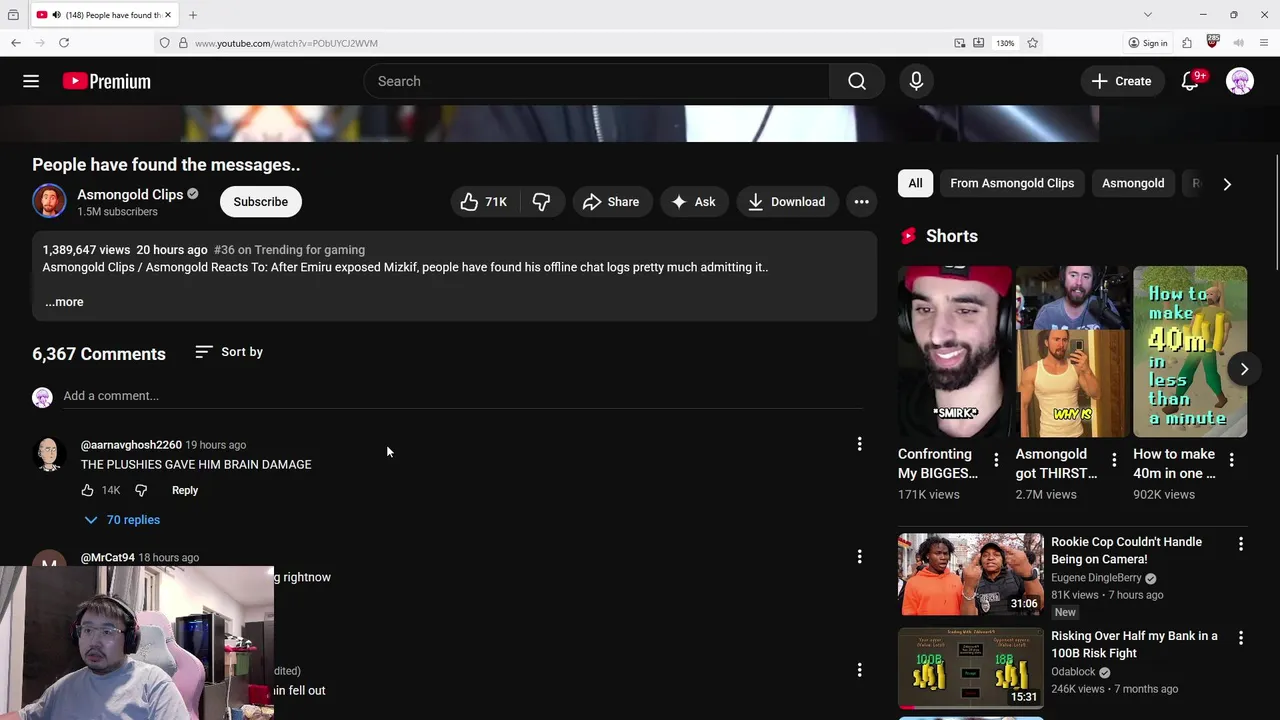Go to YouTube Premium home logo
Screen dimensions: 1280x720
pos(106,81)
